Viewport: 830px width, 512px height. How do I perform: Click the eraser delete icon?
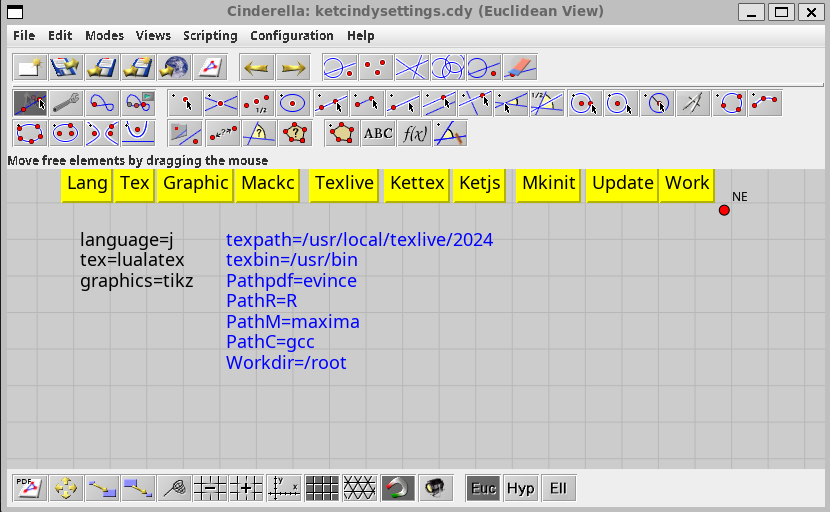(520, 67)
